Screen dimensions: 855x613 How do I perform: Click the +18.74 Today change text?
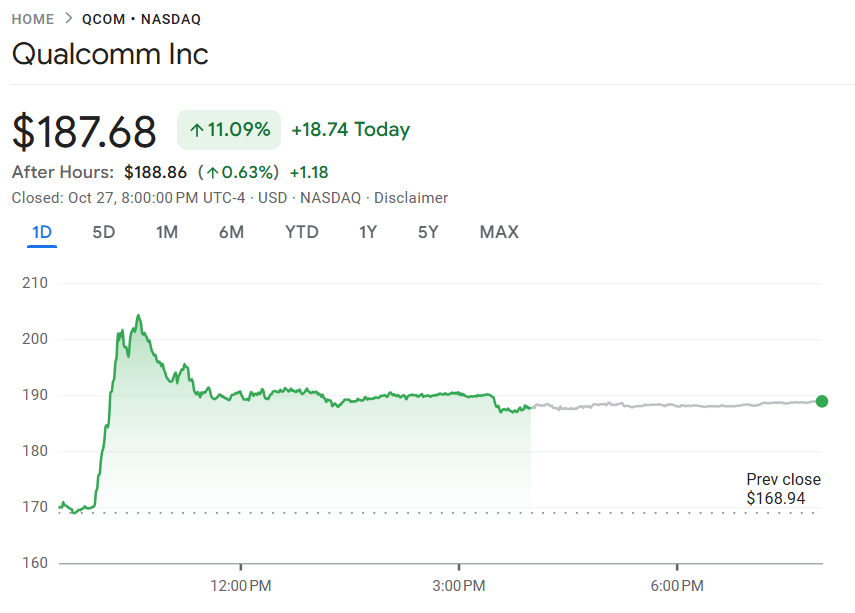[350, 130]
